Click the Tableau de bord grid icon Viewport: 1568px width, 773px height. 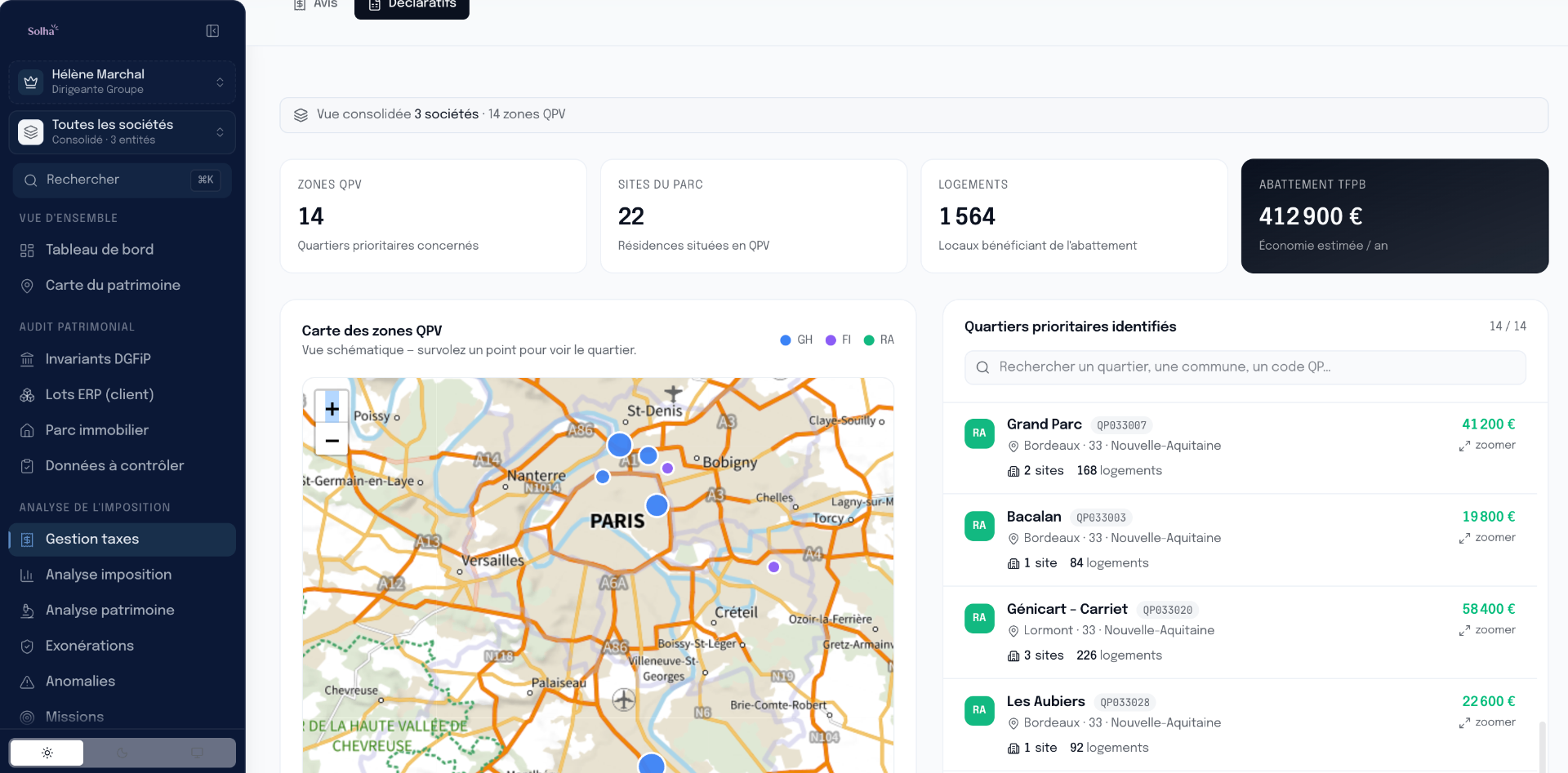click(x=27, y=251)
